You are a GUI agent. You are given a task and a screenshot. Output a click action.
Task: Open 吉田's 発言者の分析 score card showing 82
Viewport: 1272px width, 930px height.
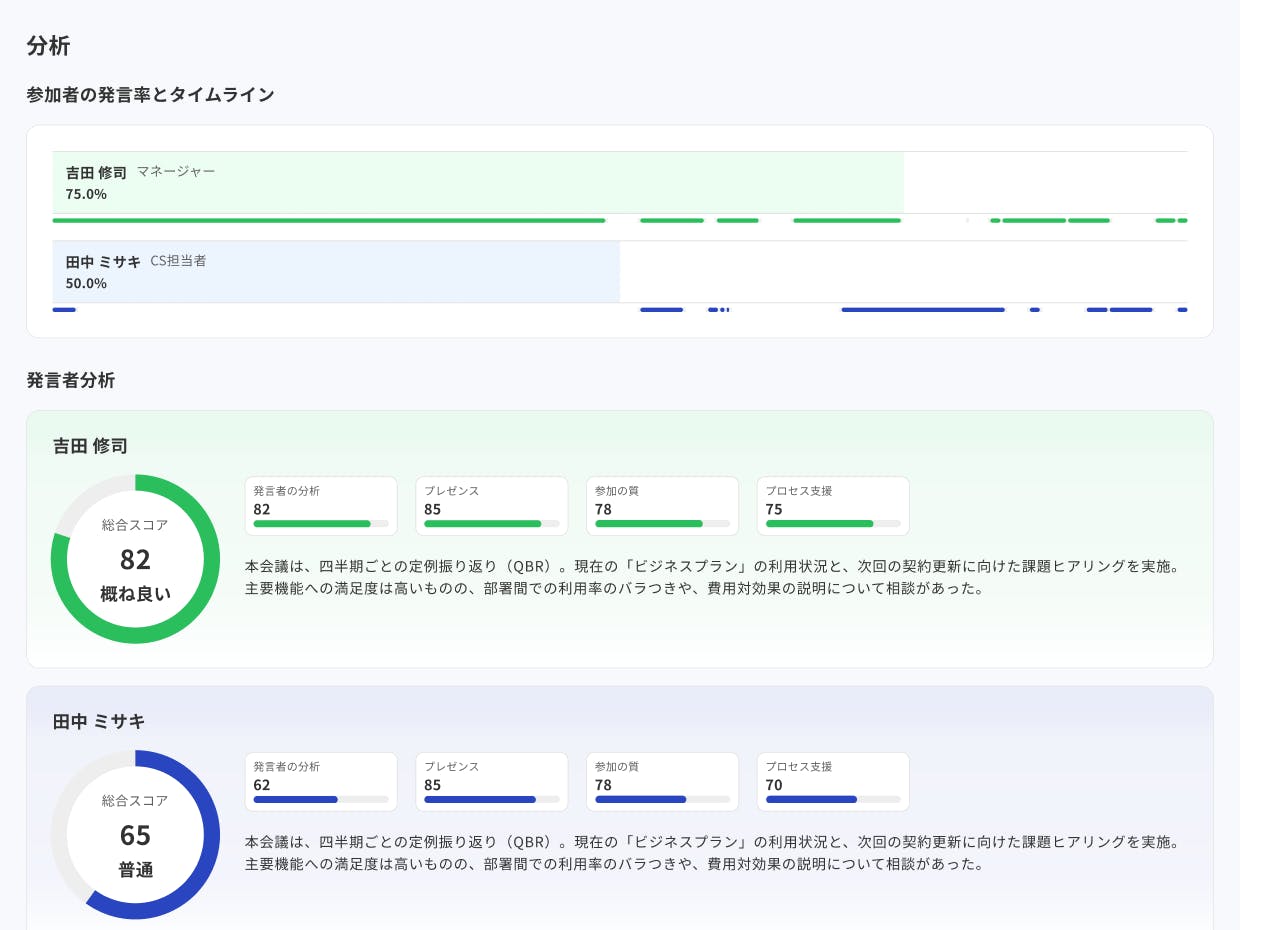(x=321, y=505)
